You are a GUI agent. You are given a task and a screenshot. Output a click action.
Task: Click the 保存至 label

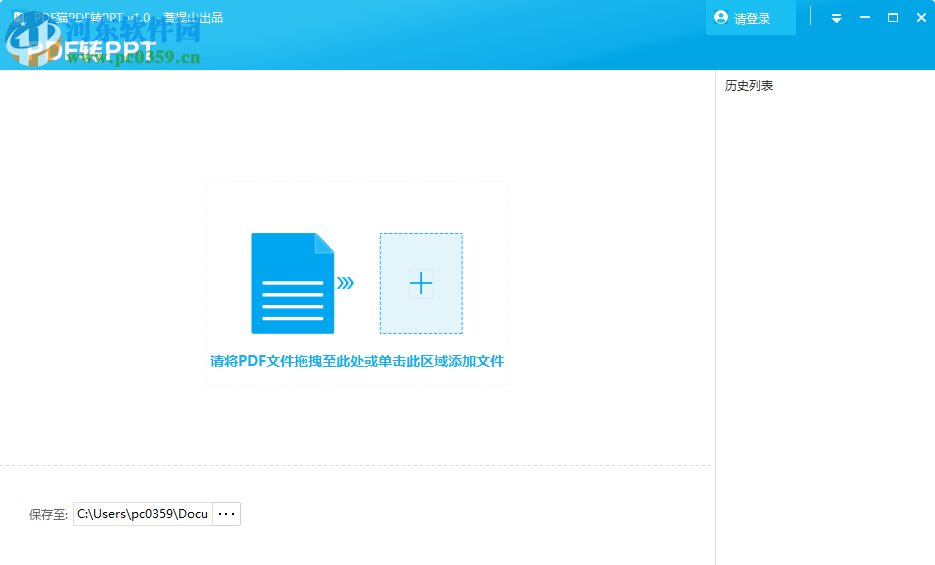point(48,514)
